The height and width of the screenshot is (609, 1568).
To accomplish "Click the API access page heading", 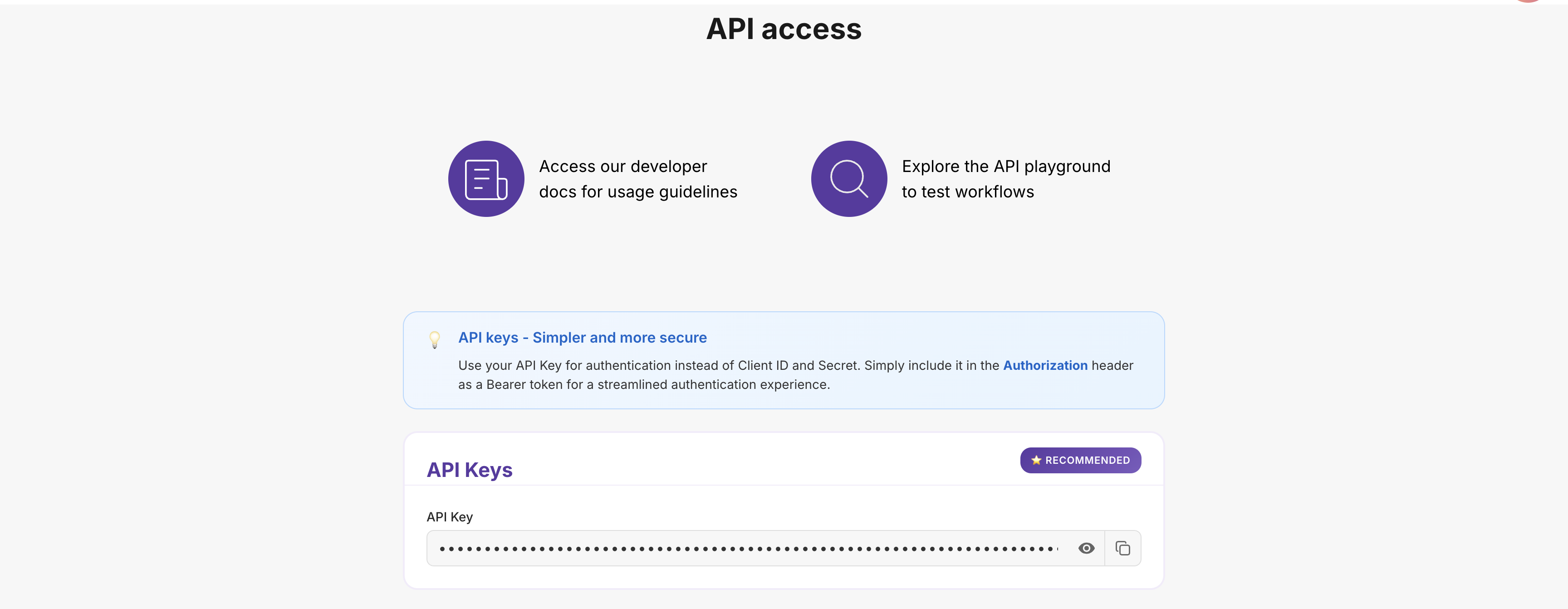I will click(784, 28).
